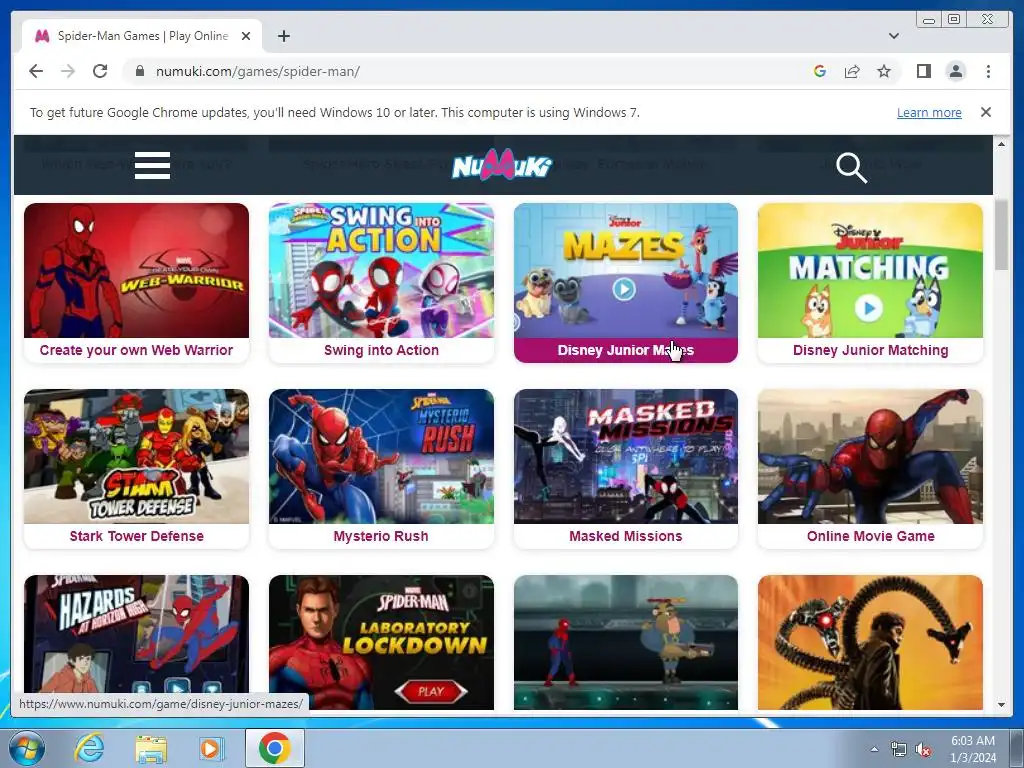Image resolution: width=1024 pixels, height=768 pixels.
Task: View site information via padlock icon
Action: (139, 71)
